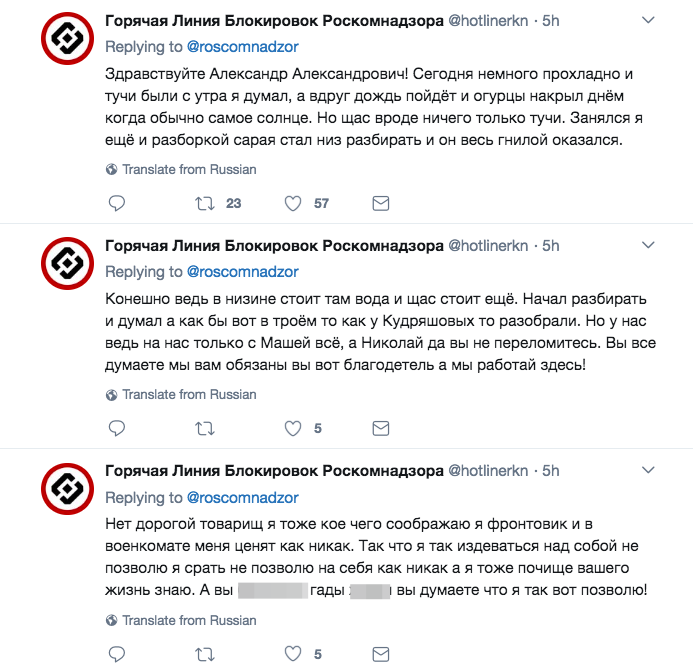Retweet the third tweet at bottom

pos(204,655)
